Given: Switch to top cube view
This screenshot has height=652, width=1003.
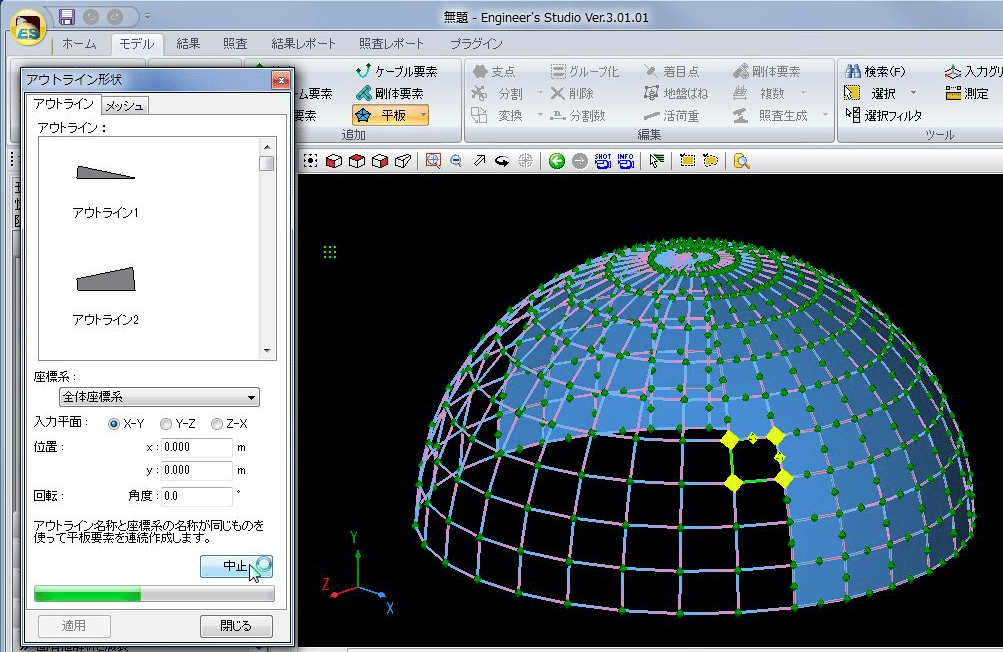Looking at the screenshot, I should point(357,161).
